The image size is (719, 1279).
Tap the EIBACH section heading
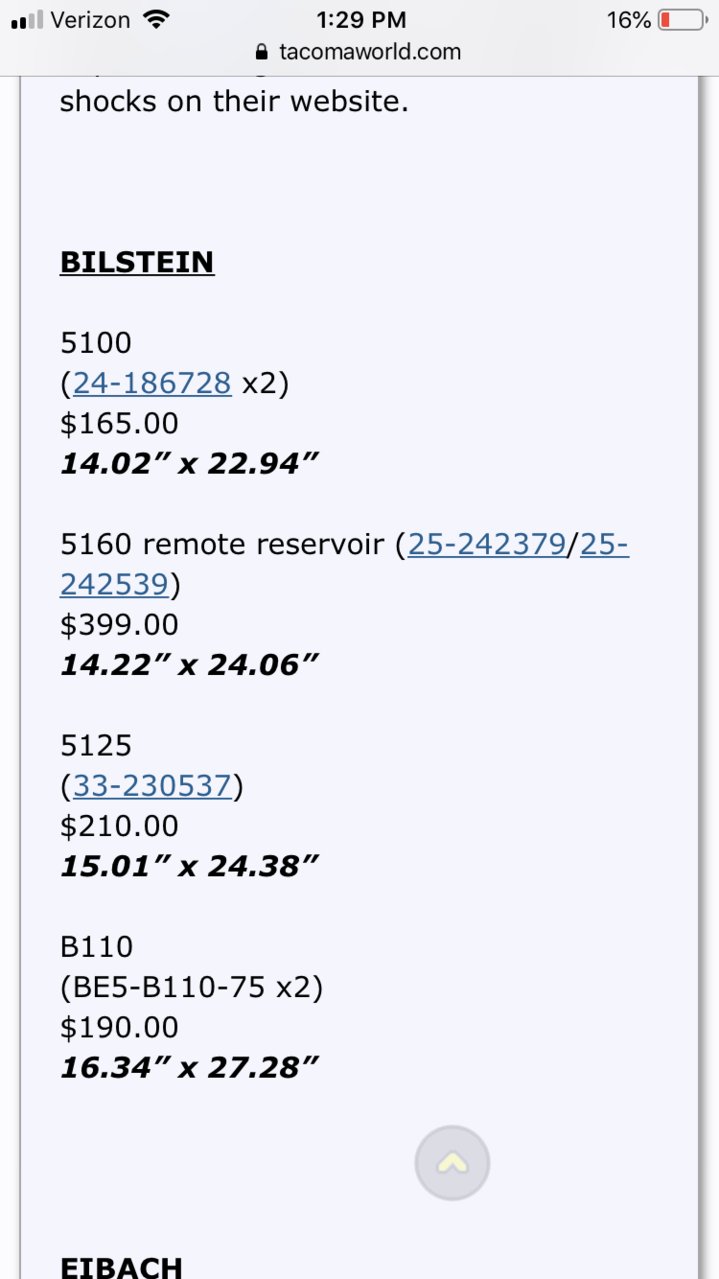point(122,1266)
